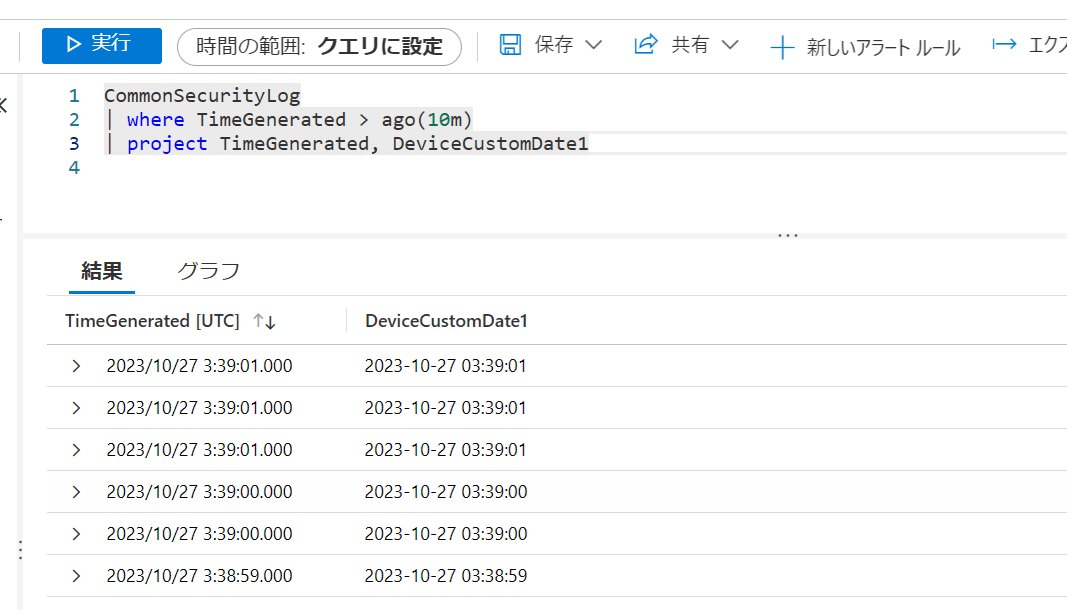
Task: Click the 'project' keyword in line 3
Action: pyautogui.click(x=167, y=144)
